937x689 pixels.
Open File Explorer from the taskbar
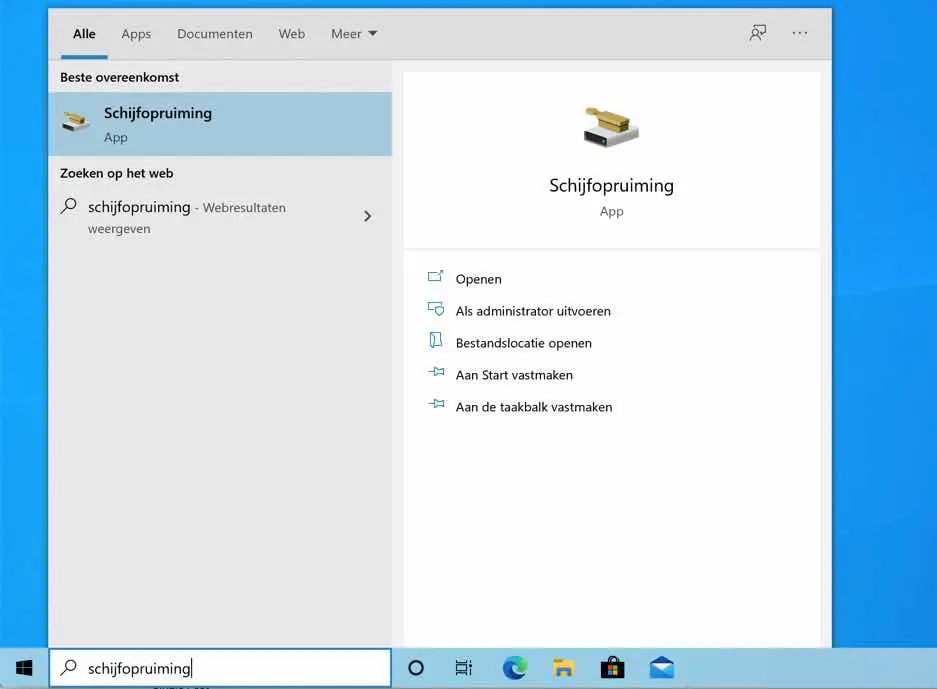(x=564, y=668)
